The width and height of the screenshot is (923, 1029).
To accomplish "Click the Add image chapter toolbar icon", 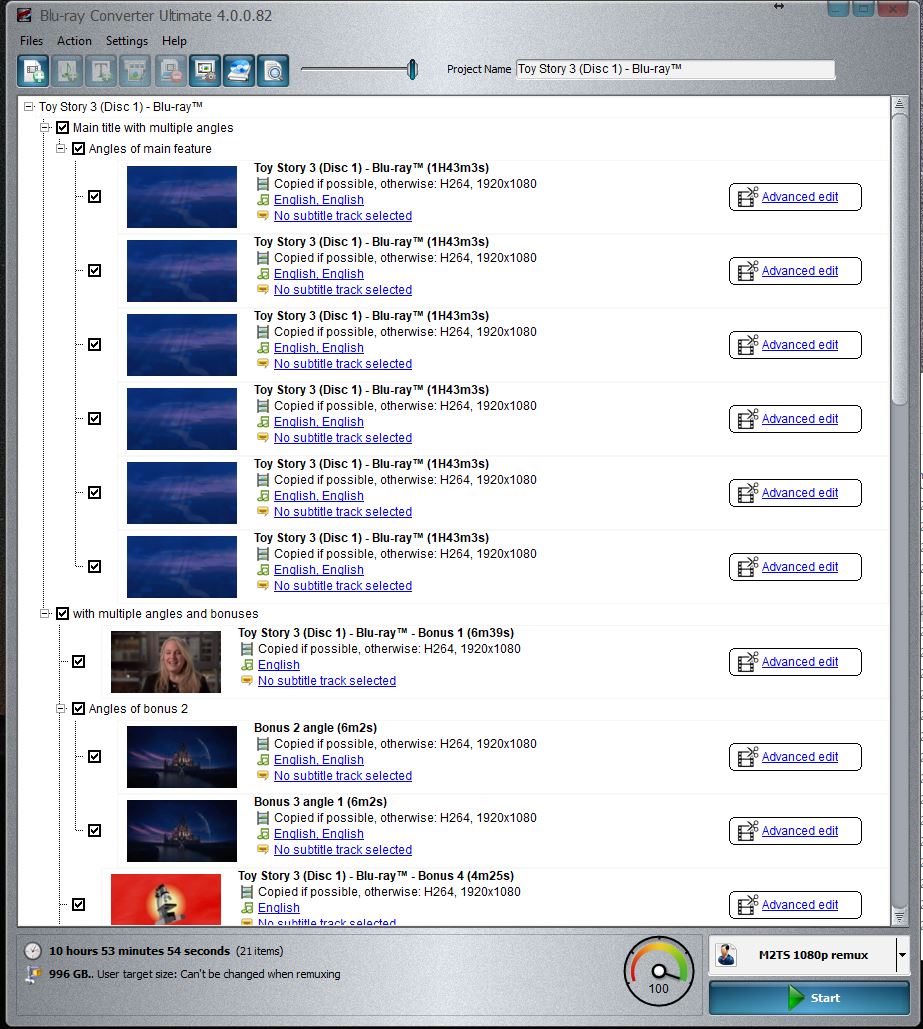I will (136, 70).
